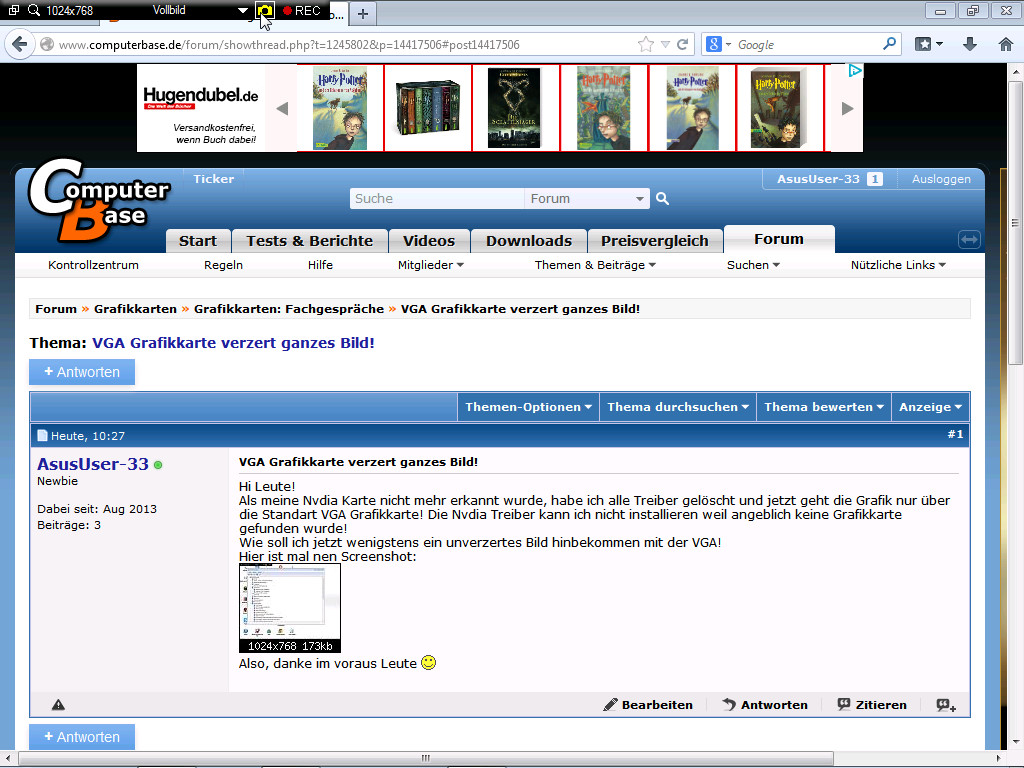Open the attached screenshot thumbnail

point(290,608)
